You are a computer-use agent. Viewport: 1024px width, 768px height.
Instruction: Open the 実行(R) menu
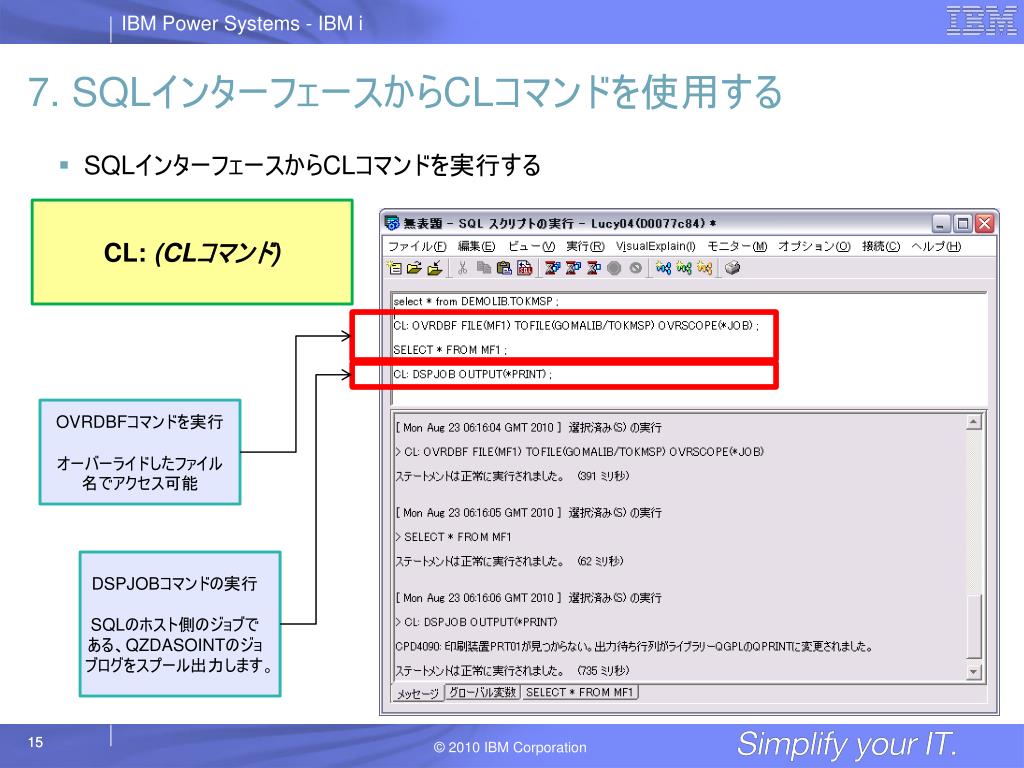585,246
